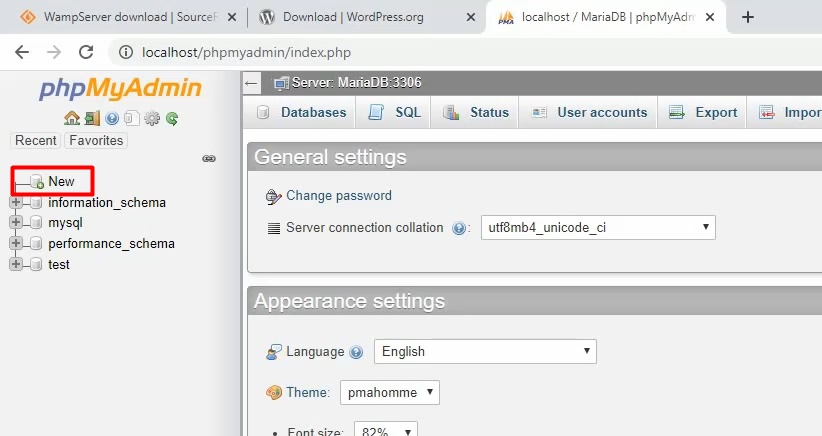The image size is (822, 436).
Task: Click the Change password link
Action: (339, 195)
